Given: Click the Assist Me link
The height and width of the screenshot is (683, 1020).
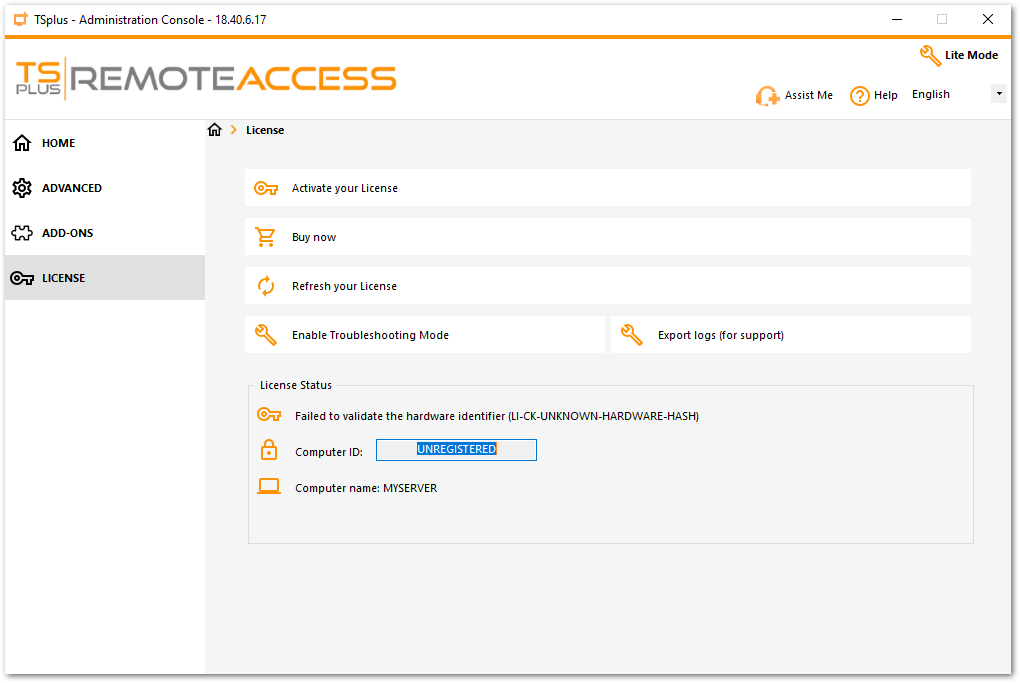Looking at the screenshot, I should pos(805,95).
